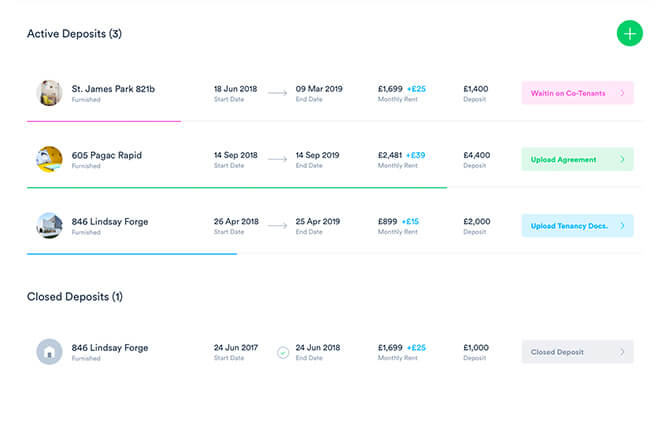The height and width of the screenshot is (430, 670).
Task: Click the closed deposit house icon
Action: [x=50, y=352]
